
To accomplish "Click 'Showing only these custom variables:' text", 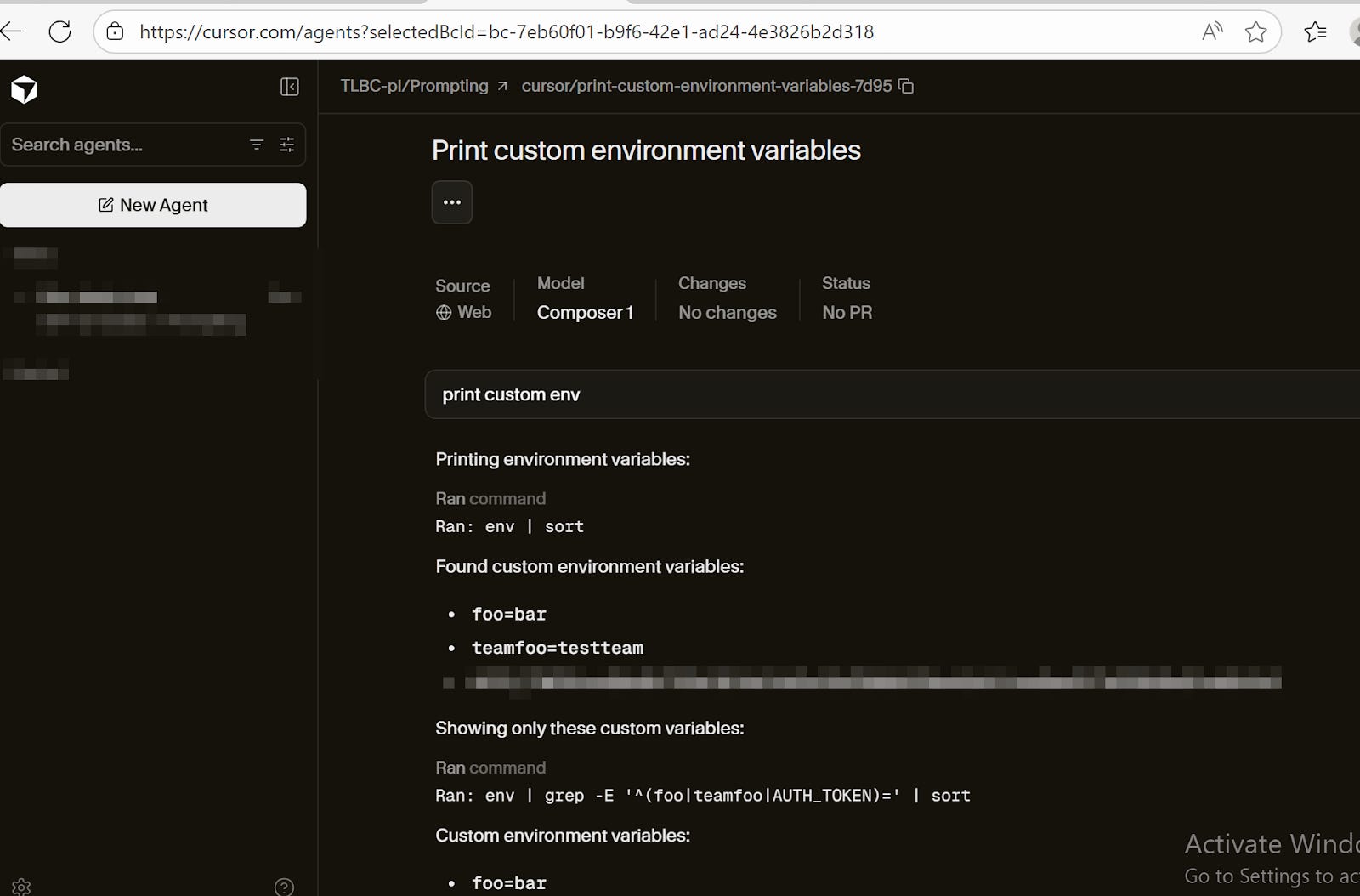I will tap(590, 729).
